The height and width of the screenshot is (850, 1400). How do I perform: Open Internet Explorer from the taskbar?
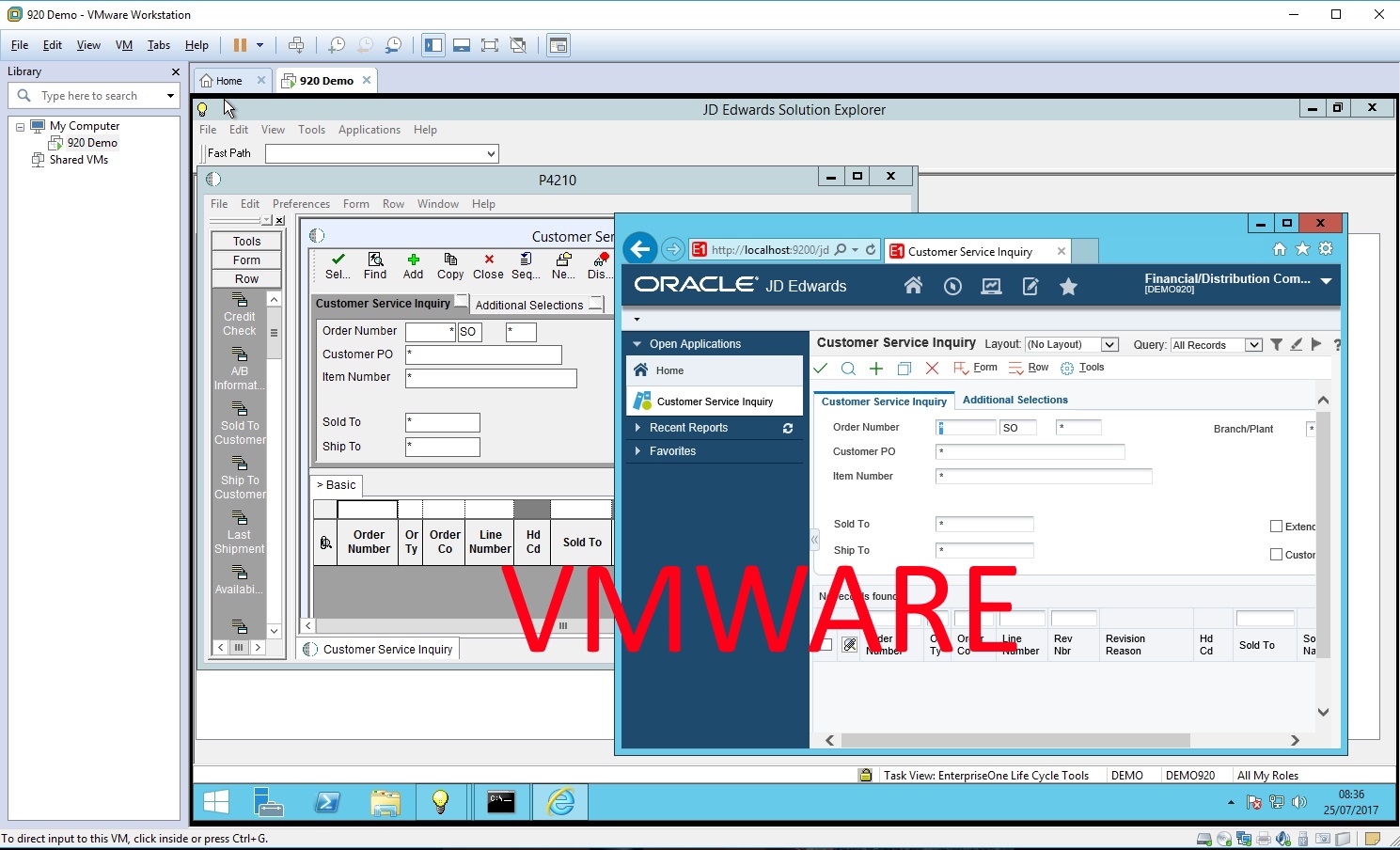[560, 802]
